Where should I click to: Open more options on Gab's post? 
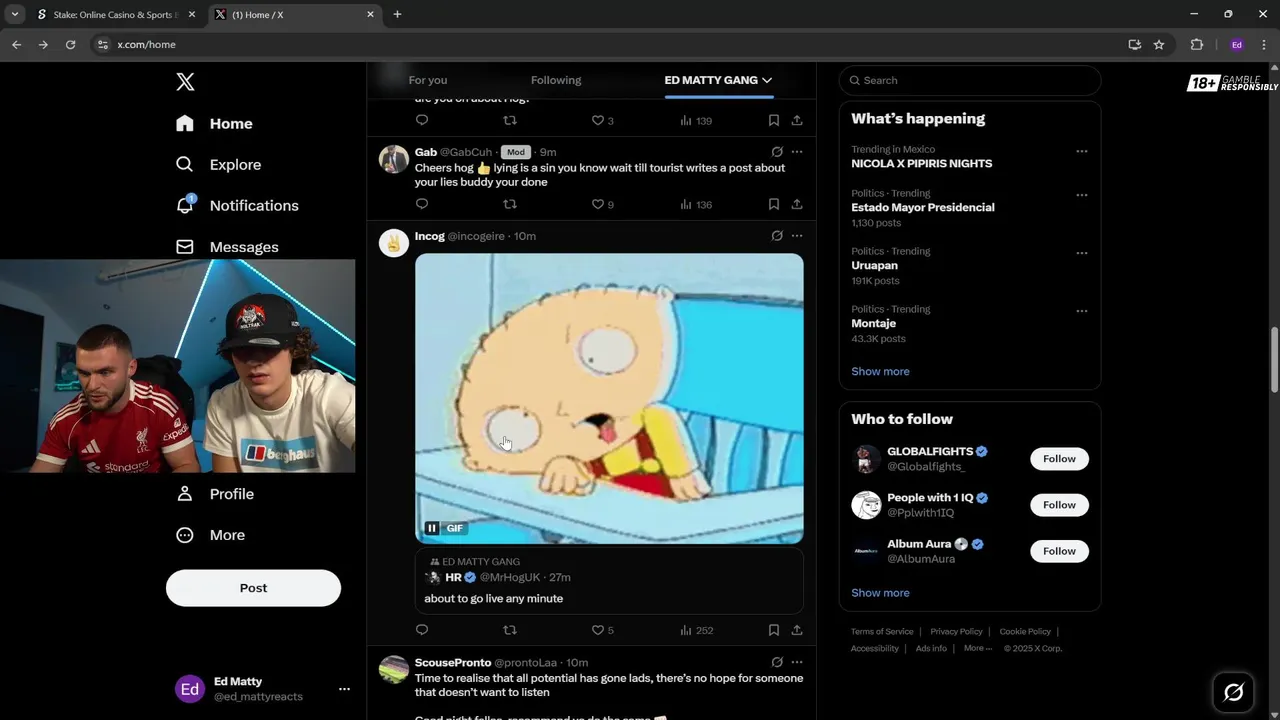pos(797,152)
